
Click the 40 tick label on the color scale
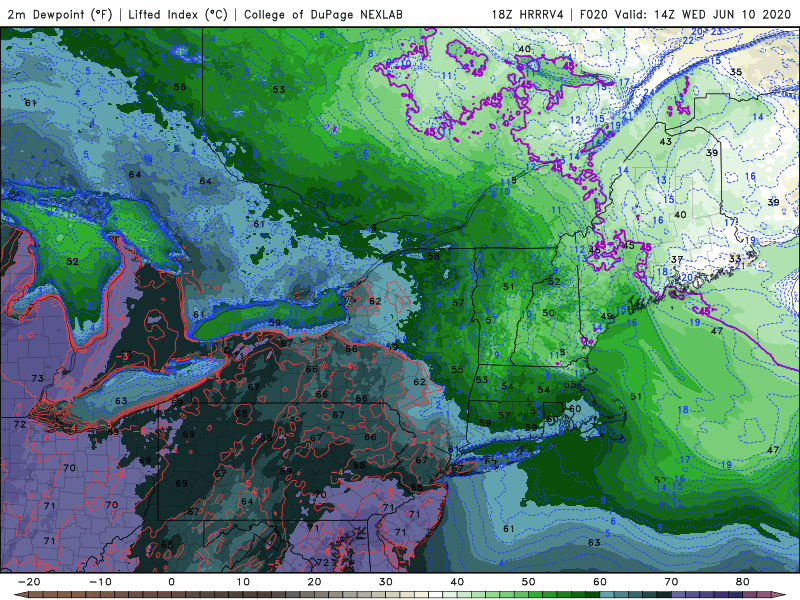pyautogui.click(x=457, y=582)
